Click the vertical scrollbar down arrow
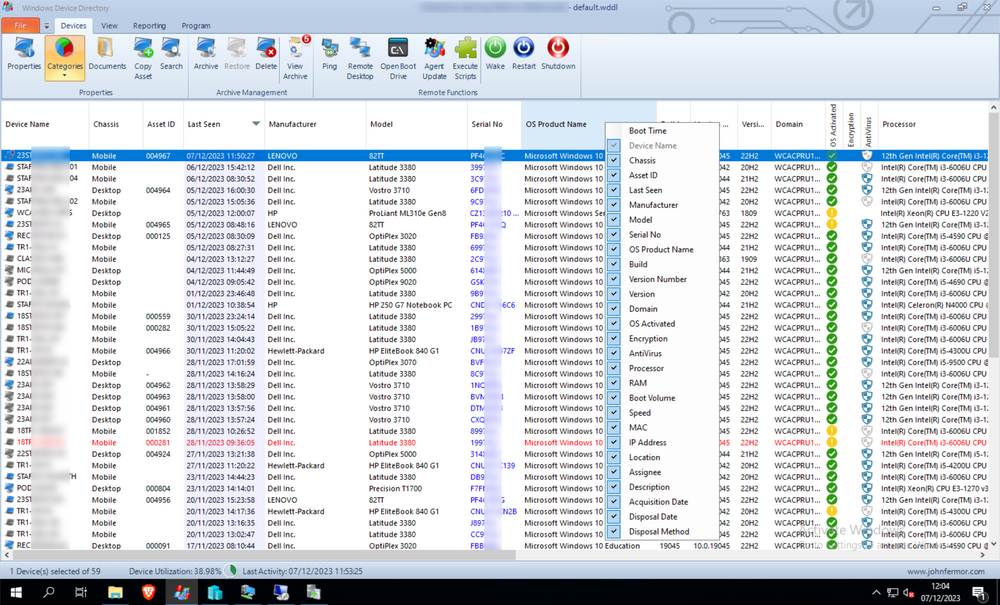This screenshot has height=605, width=1000. (994, 544)
